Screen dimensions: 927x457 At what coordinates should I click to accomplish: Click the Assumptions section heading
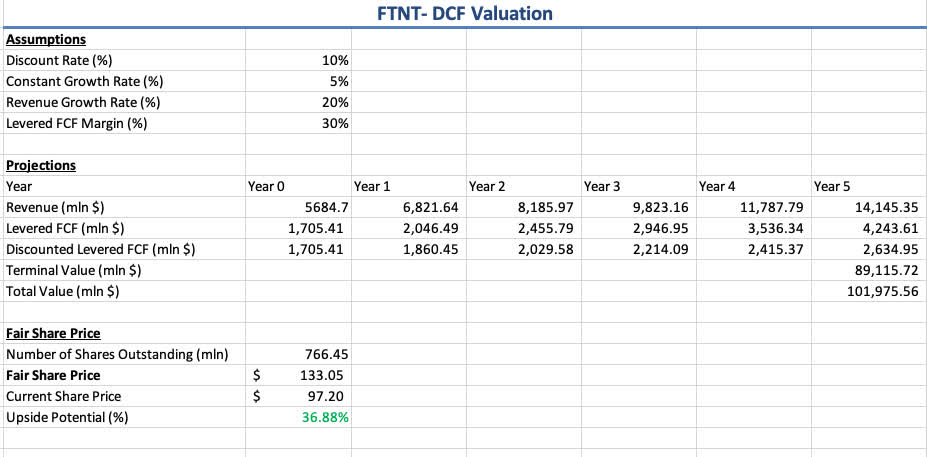[46, 40]
